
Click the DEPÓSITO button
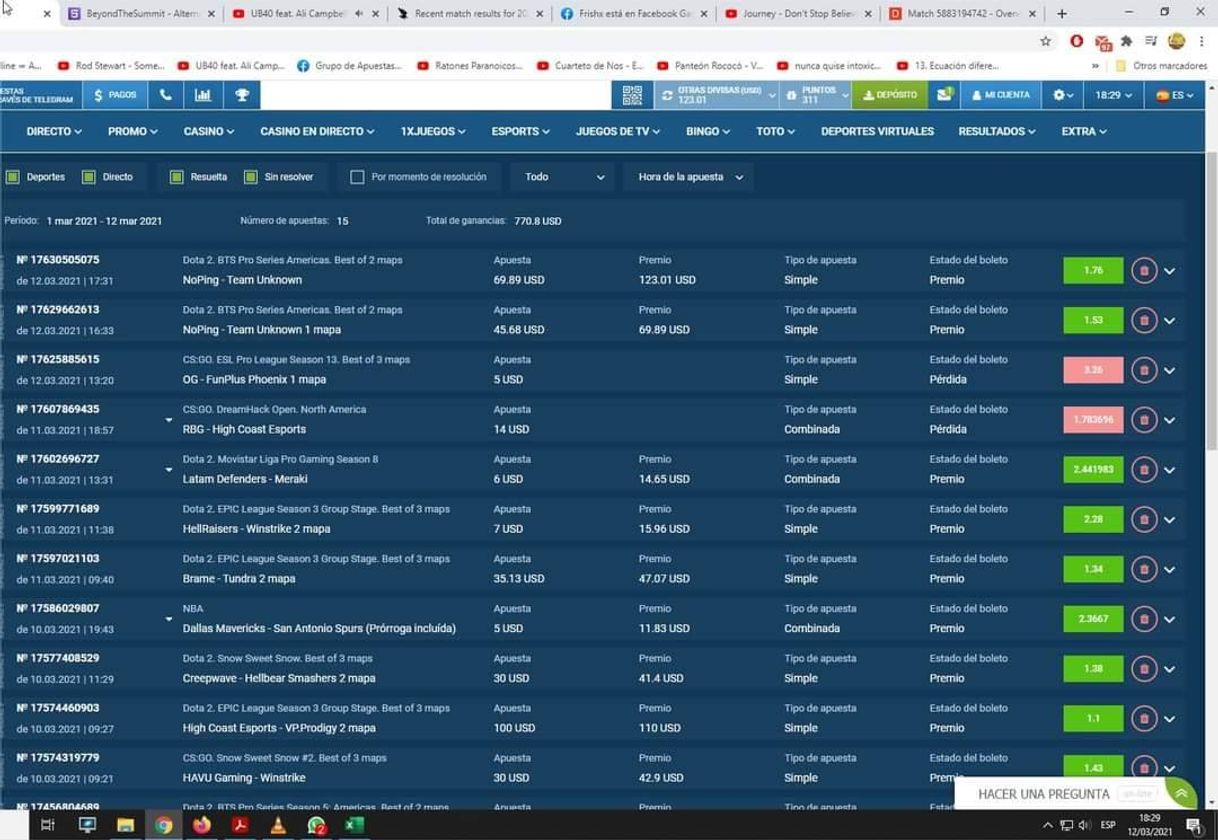pyautogui.click(x=890, y=95)
